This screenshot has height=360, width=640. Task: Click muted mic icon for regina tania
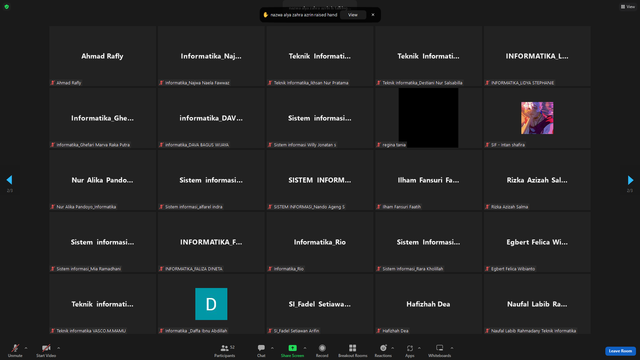coord(379,145)
